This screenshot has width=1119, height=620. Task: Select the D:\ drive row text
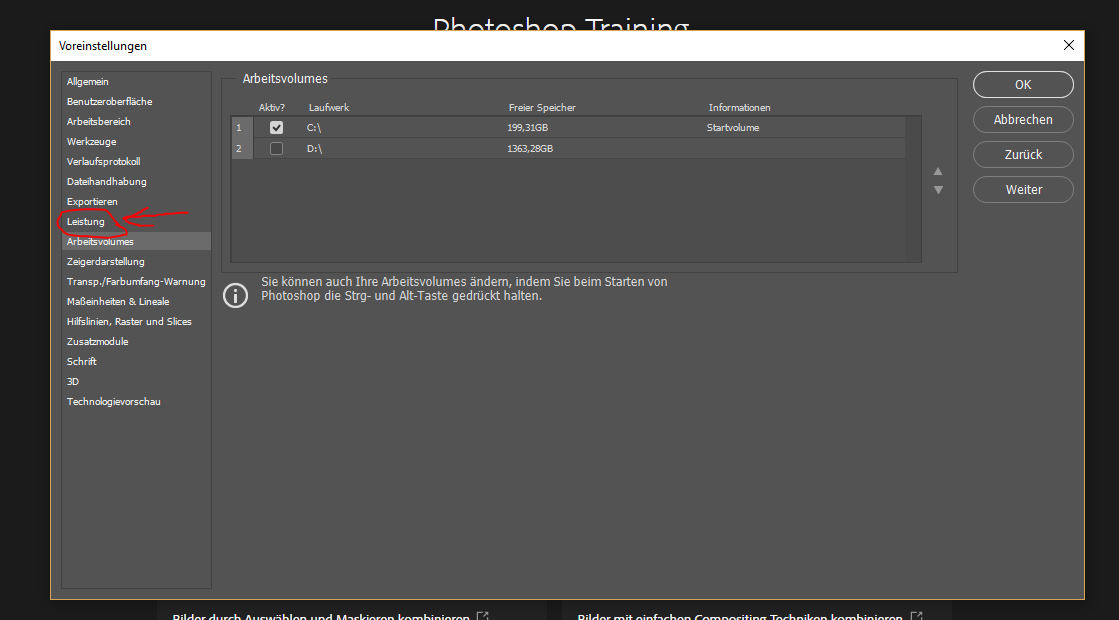[x=315, y=148]
